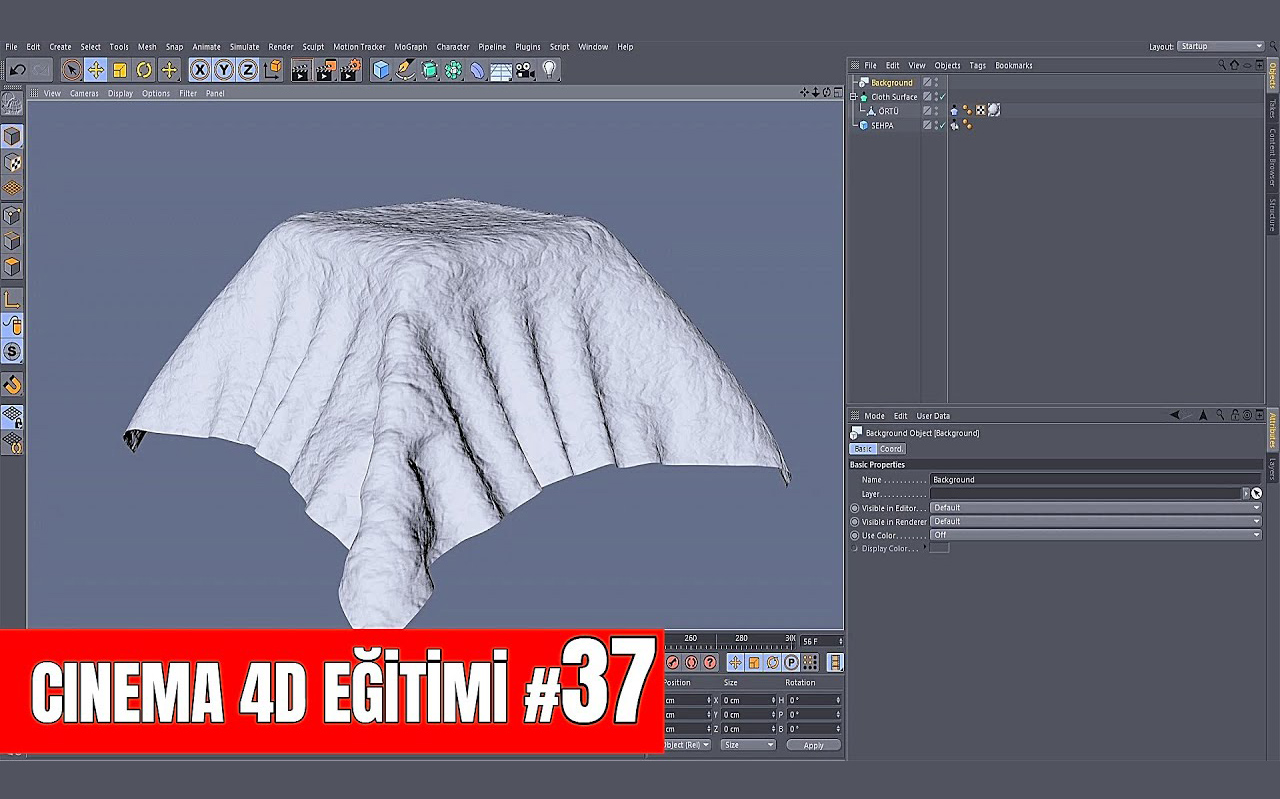Toggle Z axis lock
The image size is (1280, 799).
click(x=248, y=70)
